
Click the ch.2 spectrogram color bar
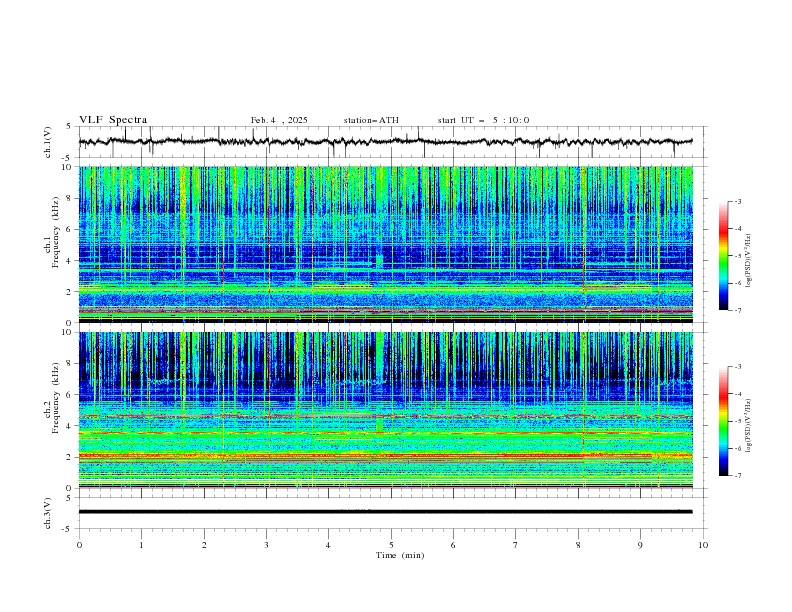click(x=723, y=421)
